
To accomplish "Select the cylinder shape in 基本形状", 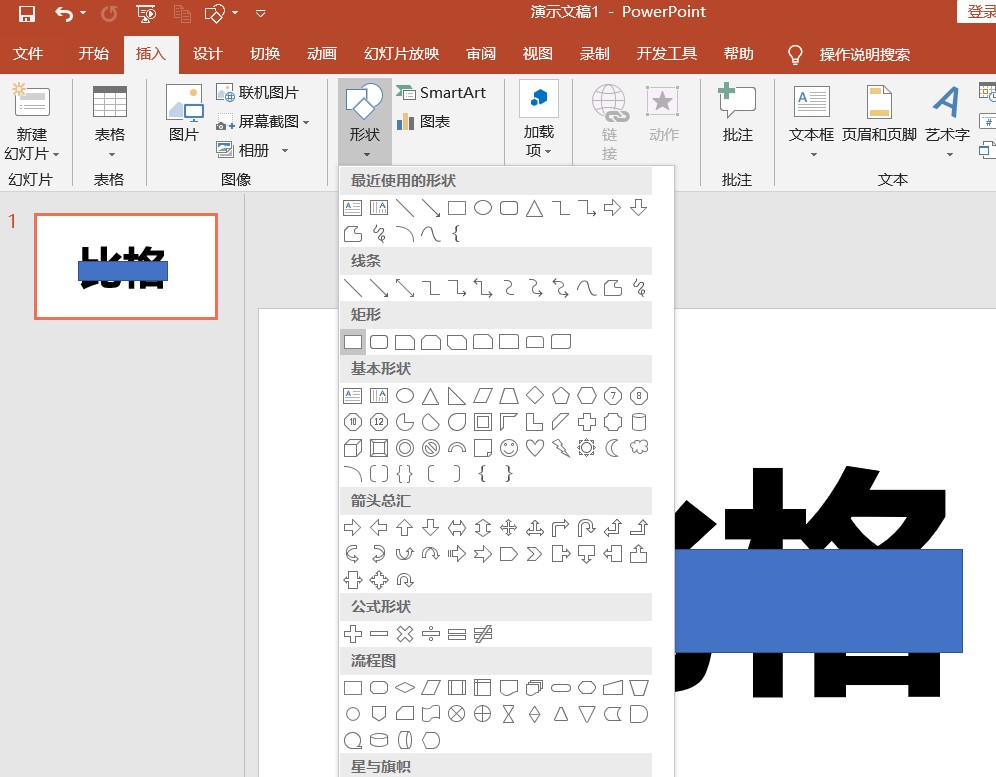I will click(x=639, y=422).
